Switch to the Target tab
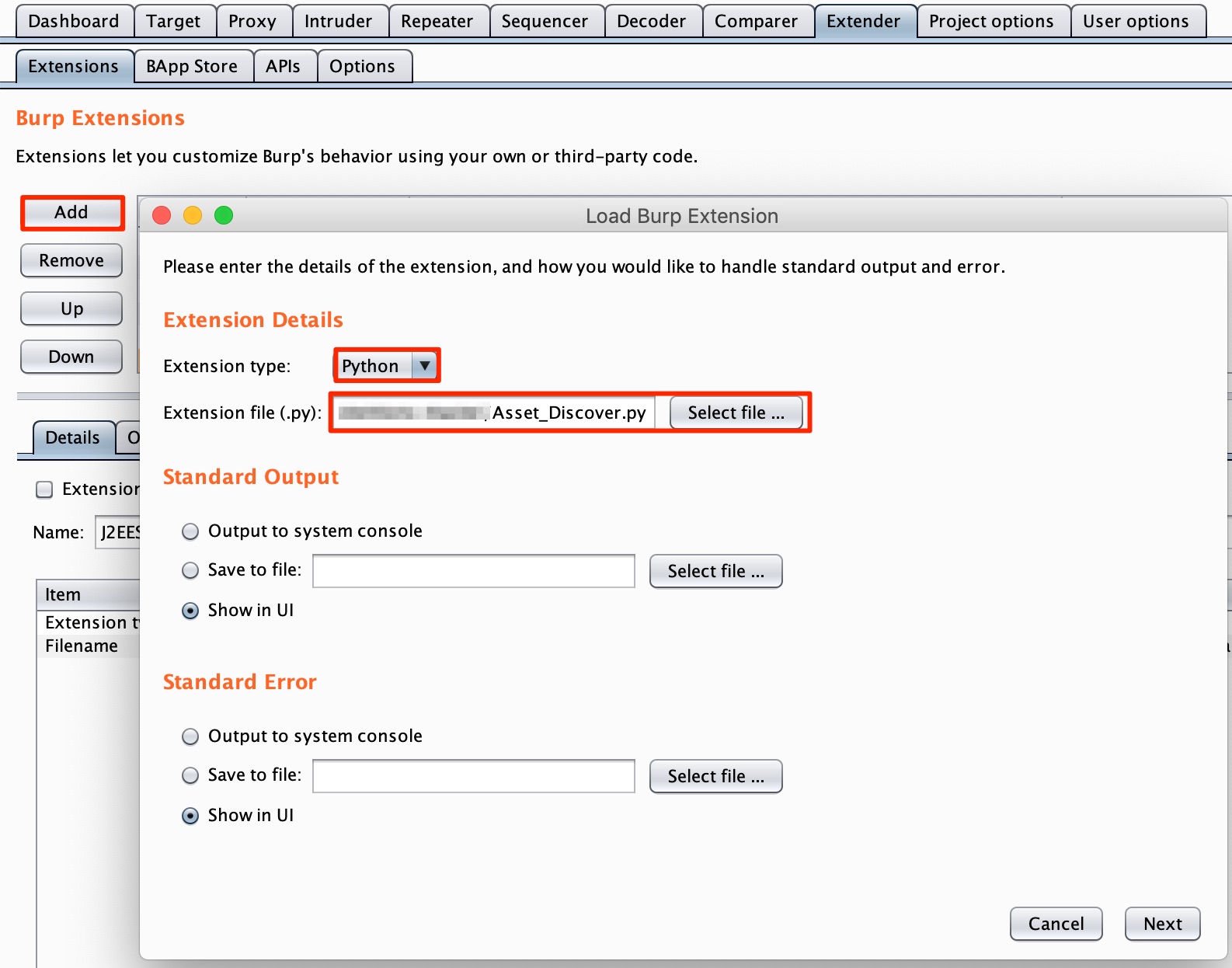 (x=173, y=21)
